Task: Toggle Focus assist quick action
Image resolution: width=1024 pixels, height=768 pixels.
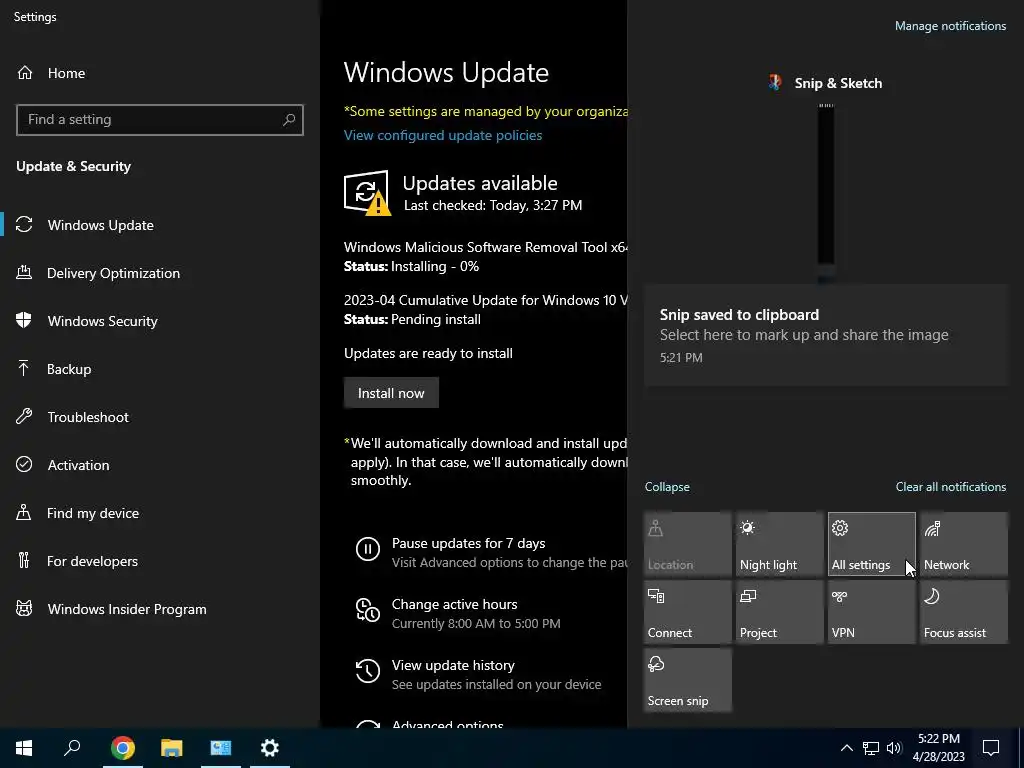Action: pyautogui.click(x=964, y=612)
